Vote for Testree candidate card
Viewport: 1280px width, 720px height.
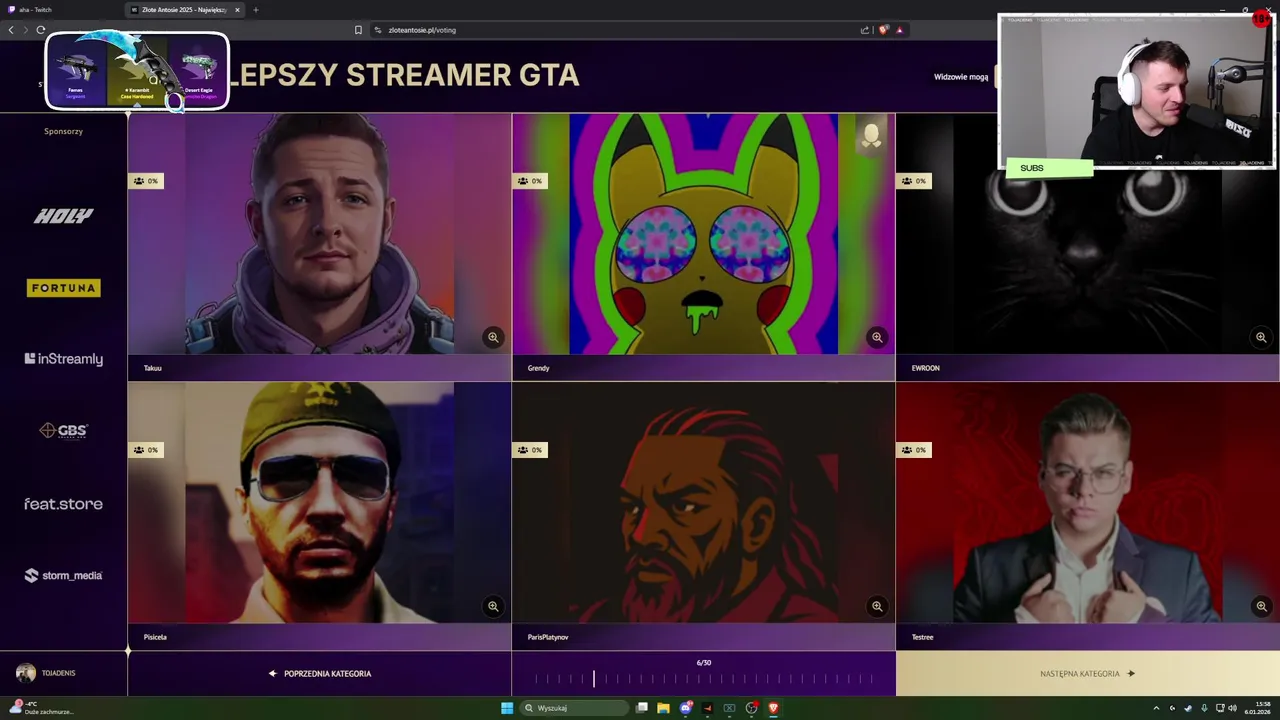click(1088, 516)
